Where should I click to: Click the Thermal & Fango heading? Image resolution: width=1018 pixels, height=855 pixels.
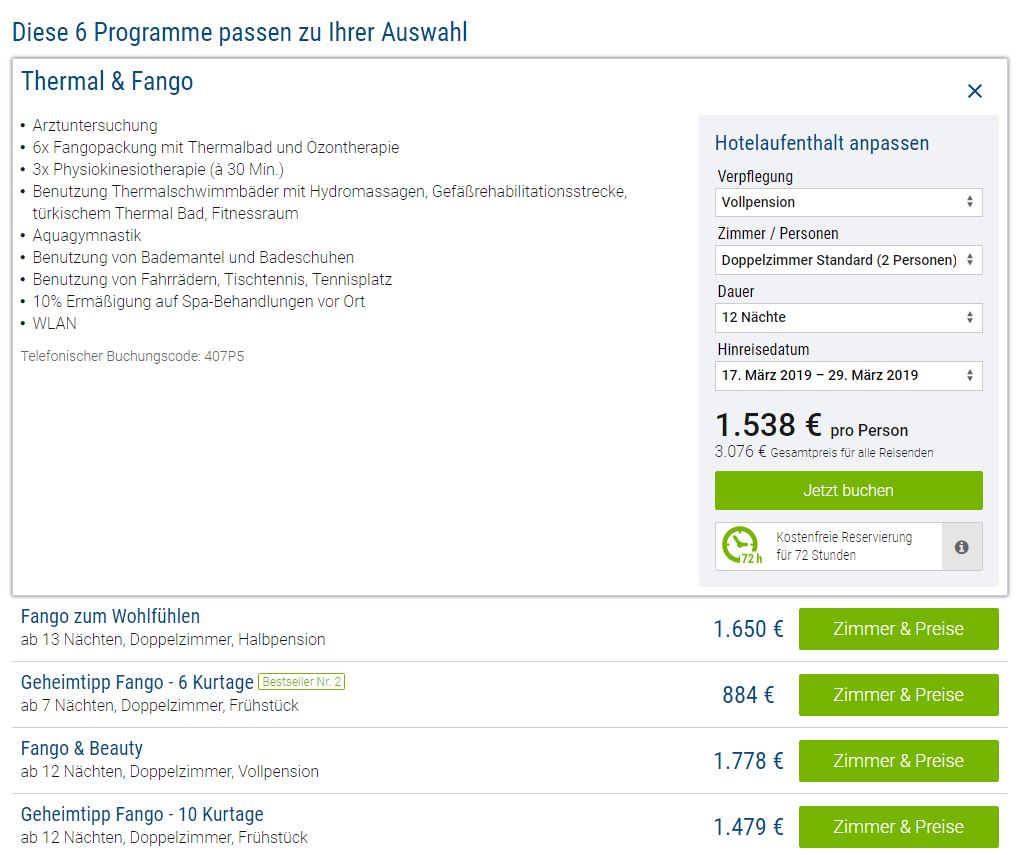(x=107, y=82)
